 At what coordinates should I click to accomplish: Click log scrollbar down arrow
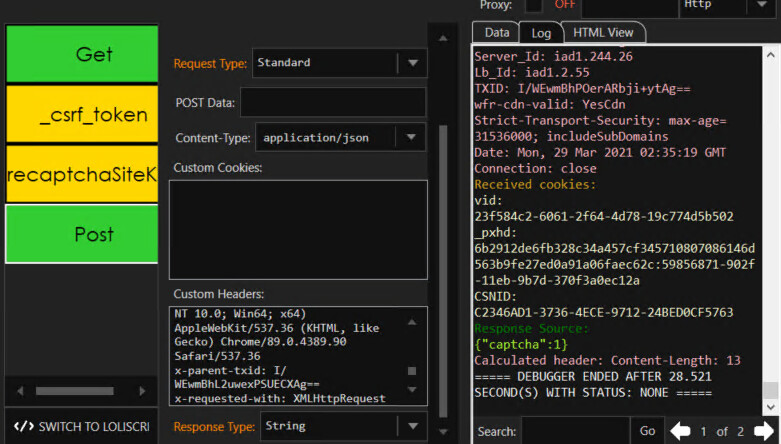[771, 407]
